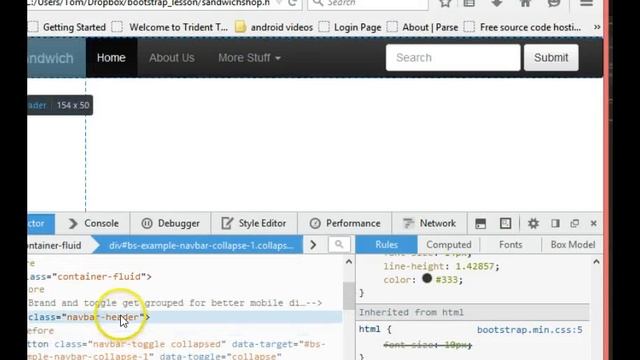Pop devtools into separate window
The width and height of the screenshot is (640, 360).
(x=575, y=223)
